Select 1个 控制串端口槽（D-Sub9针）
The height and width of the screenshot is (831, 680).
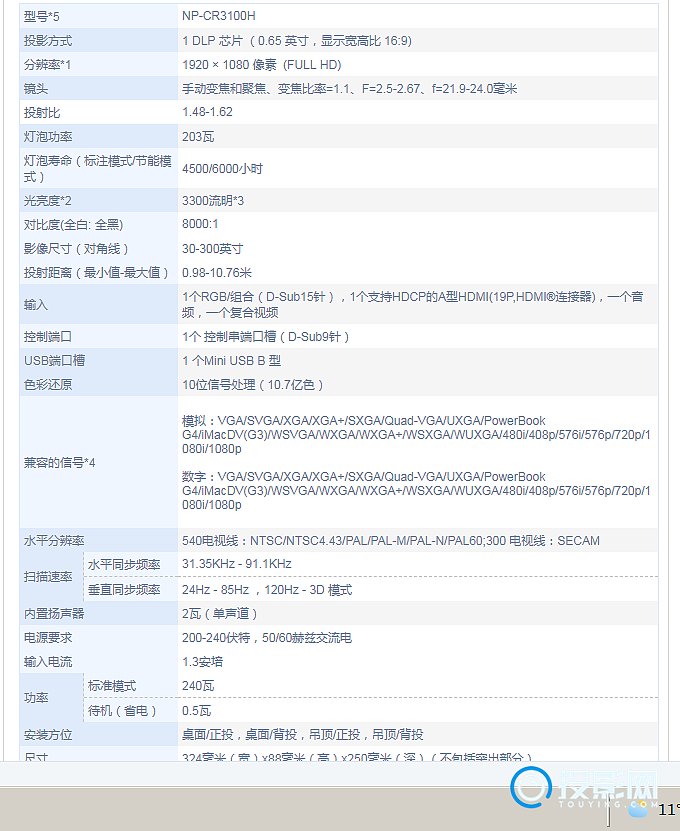click(266, 337)
